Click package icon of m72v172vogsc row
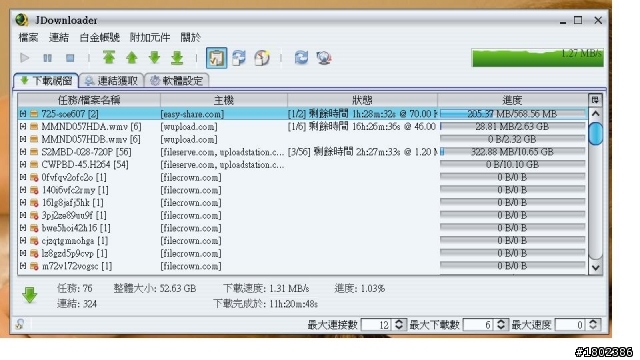640x360 pixels. coord(34,266)
